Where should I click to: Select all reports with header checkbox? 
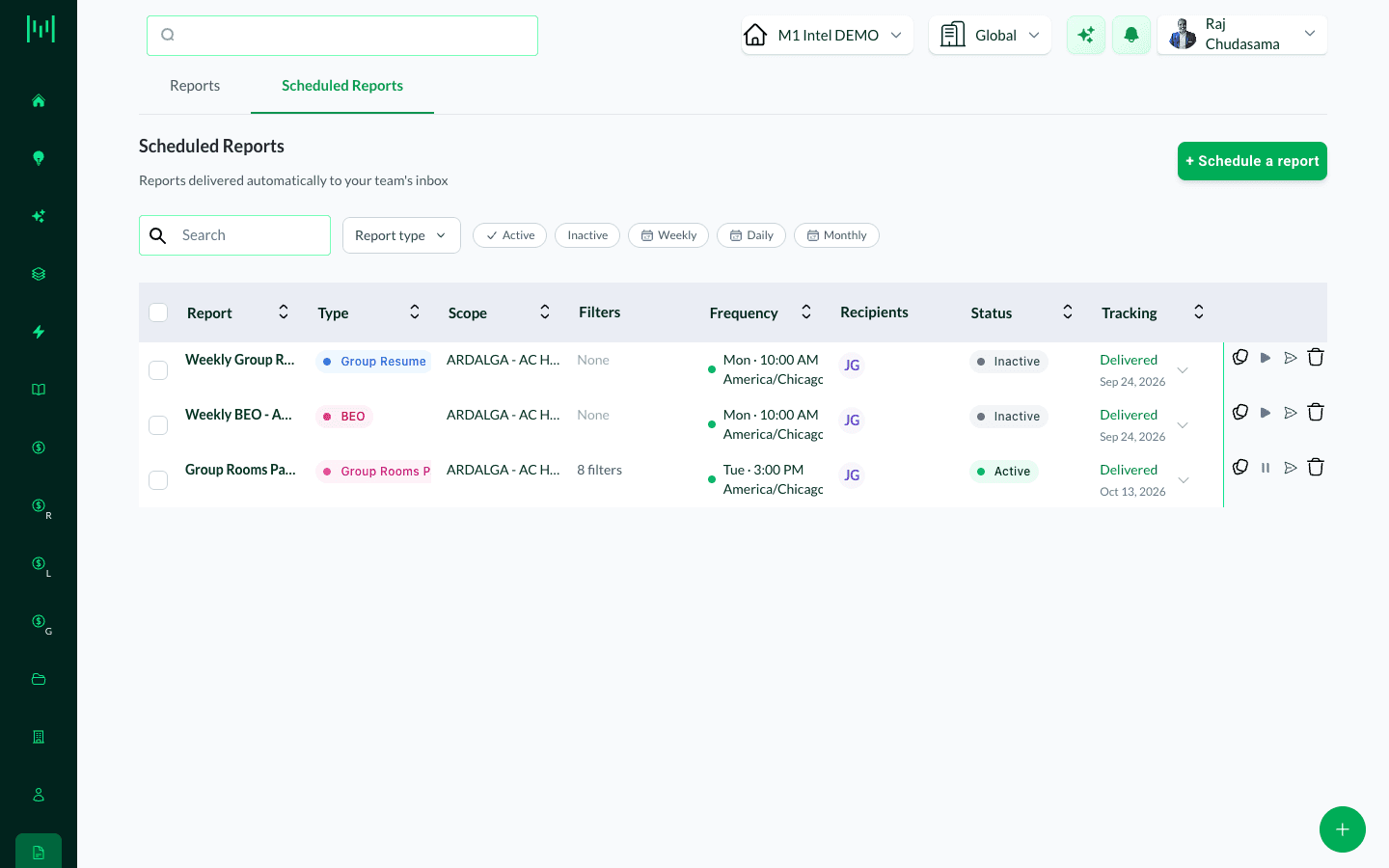click(x=159, y=312)
